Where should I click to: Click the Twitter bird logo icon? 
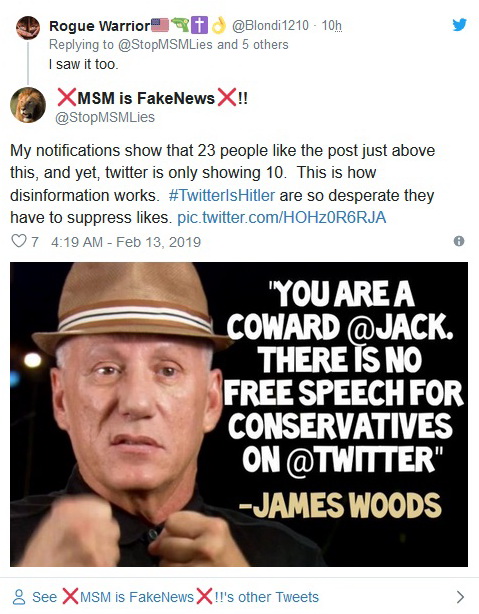click(x=459, y=25)
